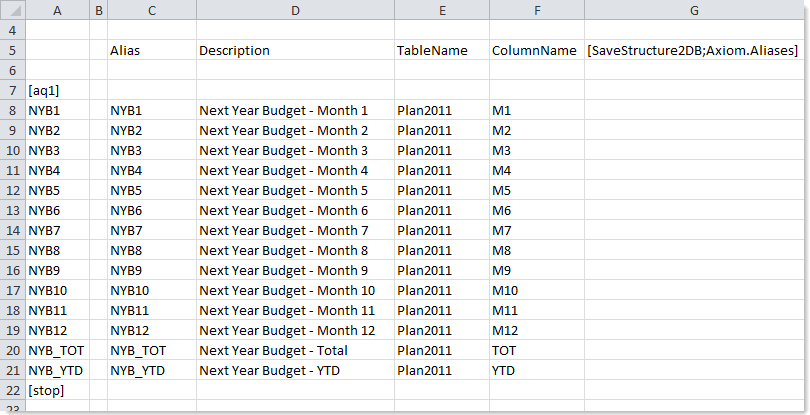Select column D header
The image size is (810, 415).
click(x=295, y=11)
